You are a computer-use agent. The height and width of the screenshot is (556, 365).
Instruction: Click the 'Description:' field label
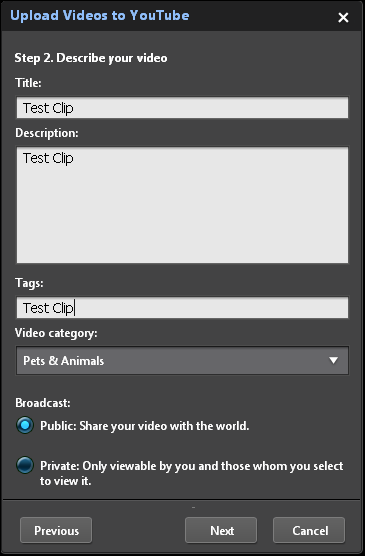tap(47, 133)
